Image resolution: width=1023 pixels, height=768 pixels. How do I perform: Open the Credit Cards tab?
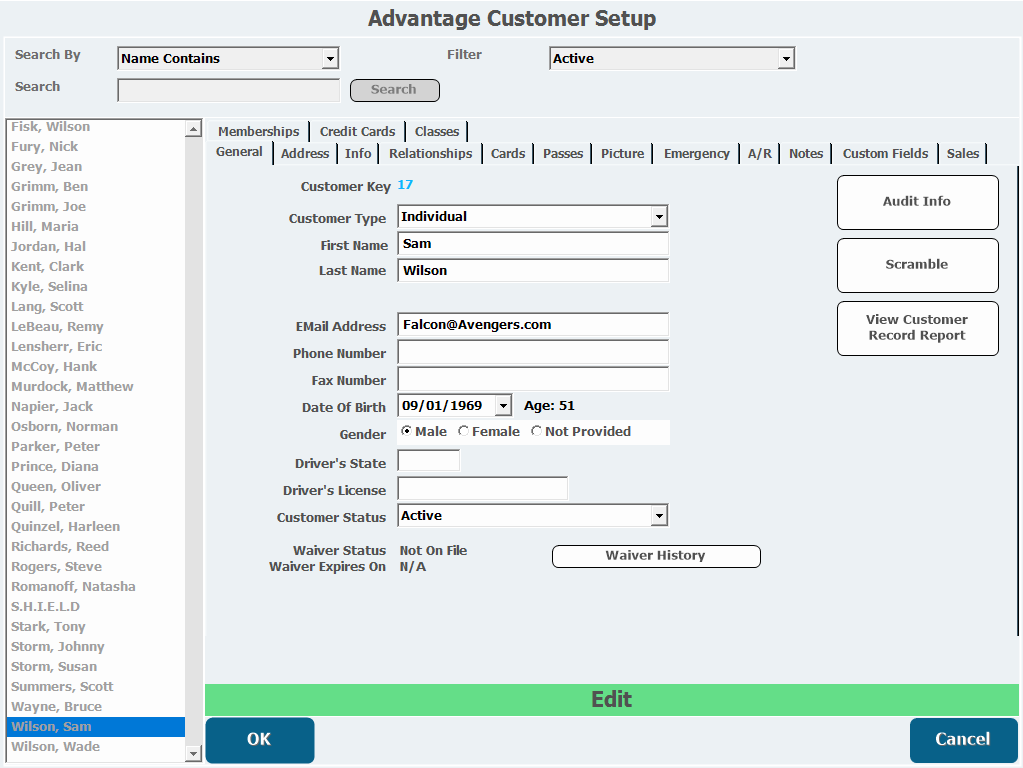click(x=358, y=131)
